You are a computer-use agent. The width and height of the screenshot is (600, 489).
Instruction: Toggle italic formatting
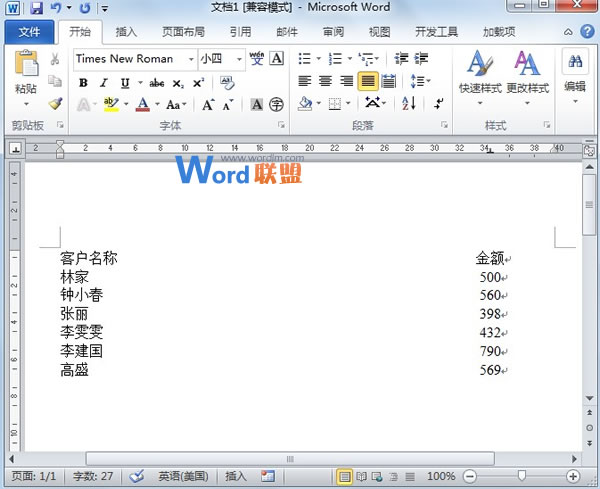(104, 83)
